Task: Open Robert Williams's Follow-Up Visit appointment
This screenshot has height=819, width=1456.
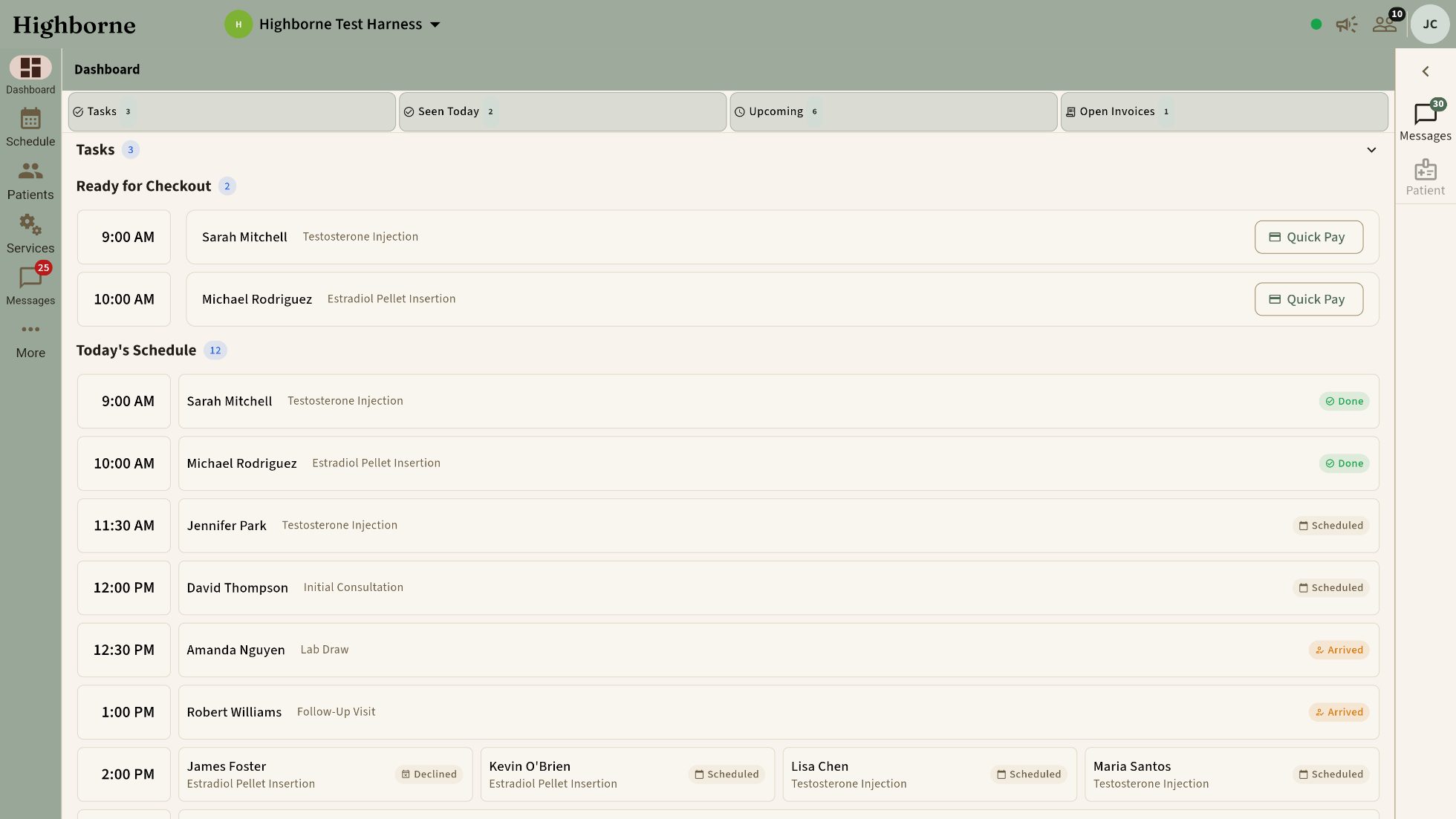Action: coord(779,712)
